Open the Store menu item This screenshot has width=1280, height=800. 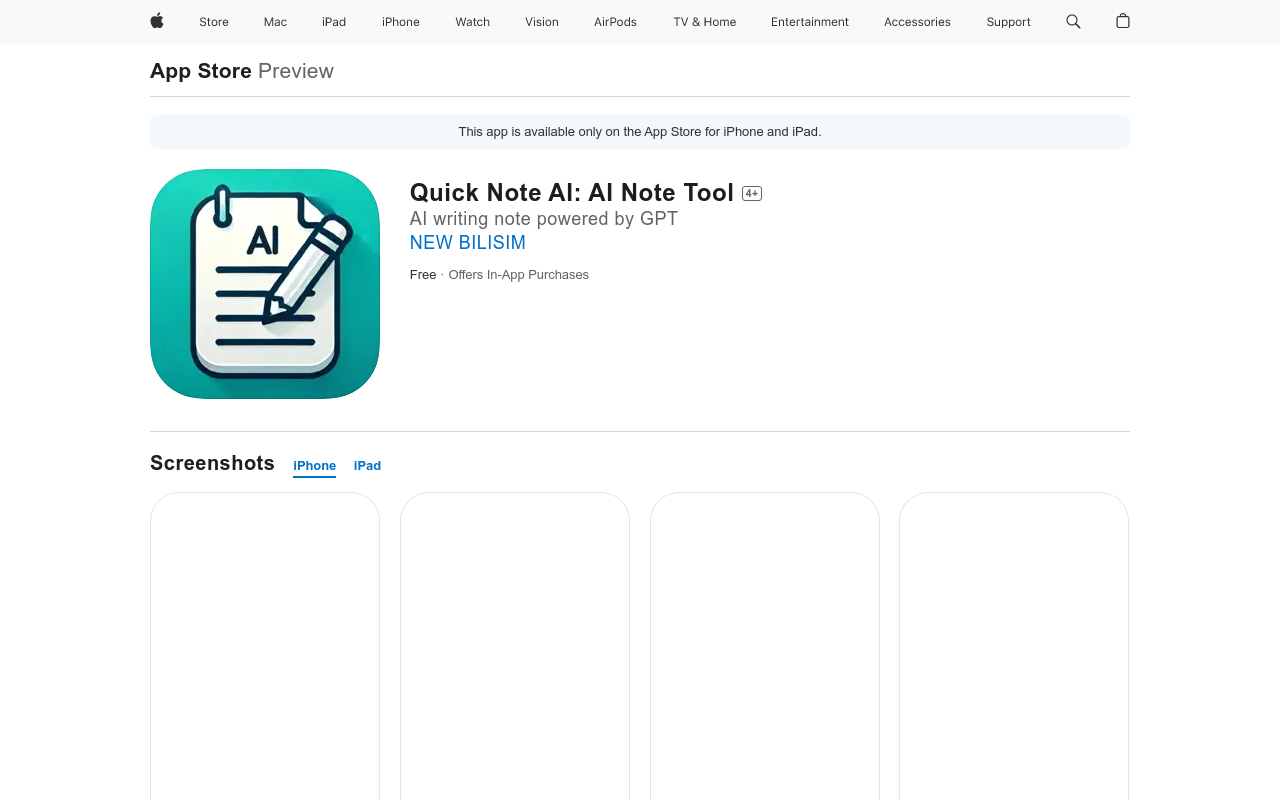[x=214, y=22]
